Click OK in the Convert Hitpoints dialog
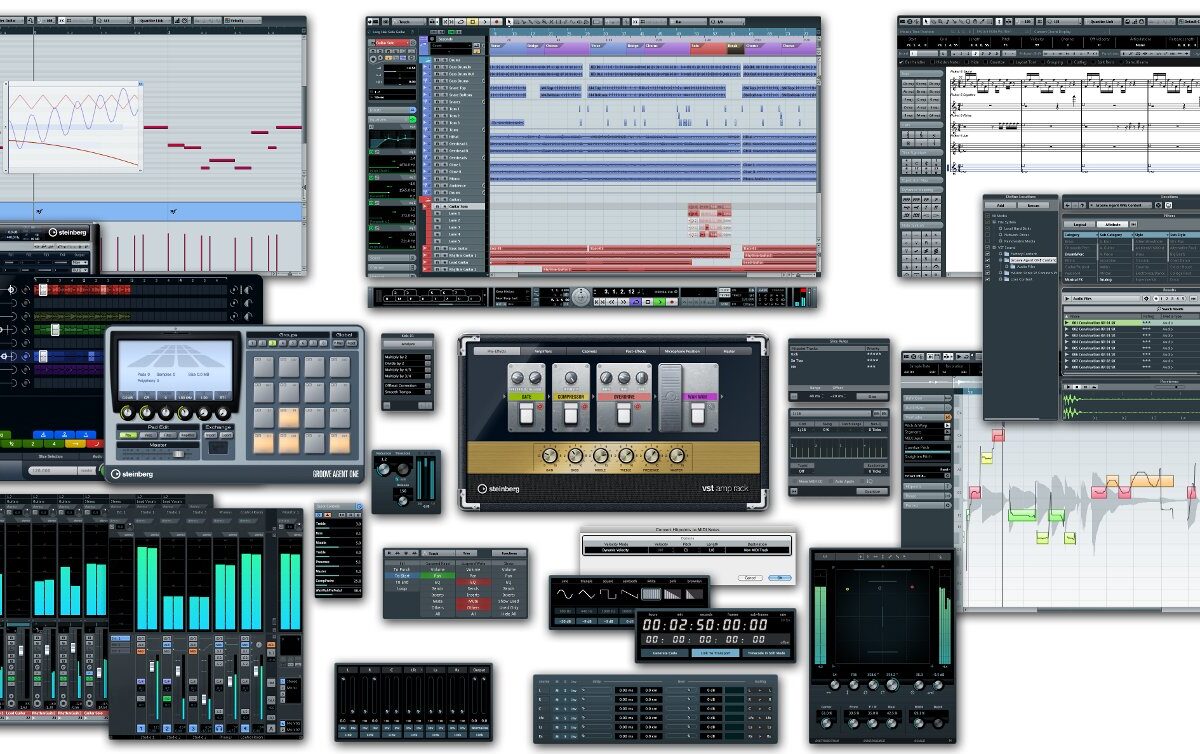Viewport: 1200px width, 754px height. tap(780, 578)
